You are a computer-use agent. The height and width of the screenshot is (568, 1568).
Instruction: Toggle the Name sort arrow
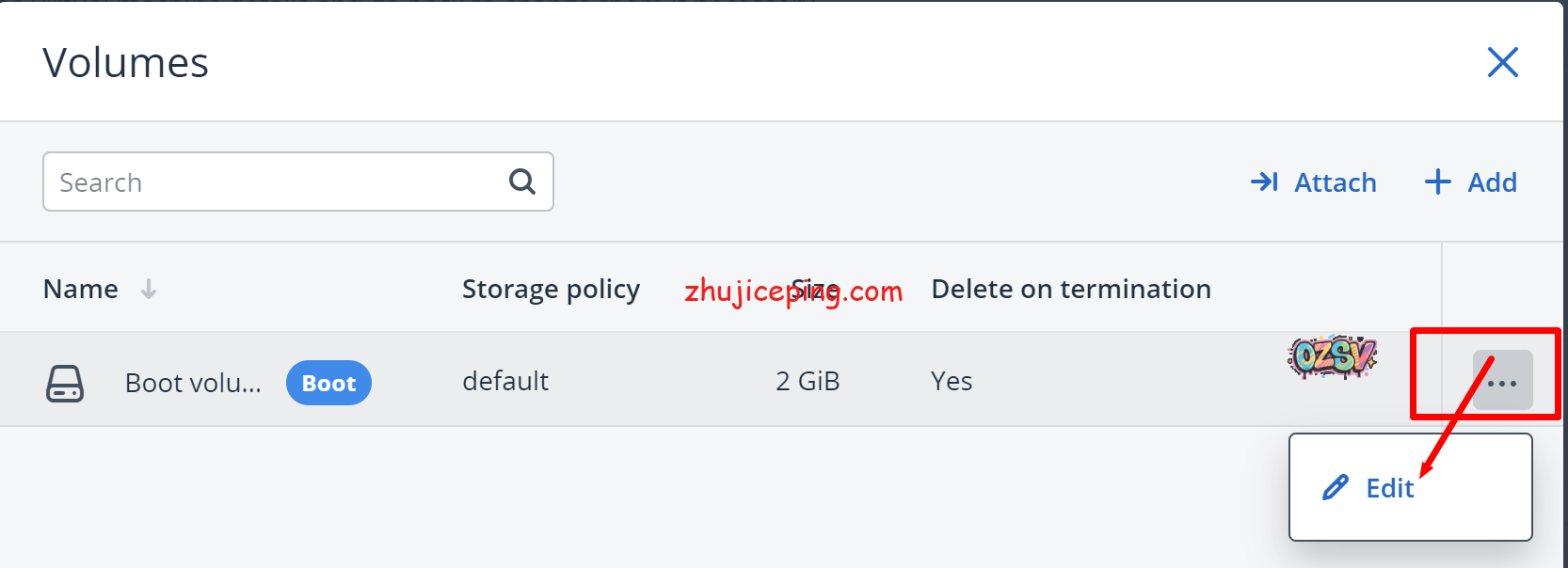[x=149, y=289]
